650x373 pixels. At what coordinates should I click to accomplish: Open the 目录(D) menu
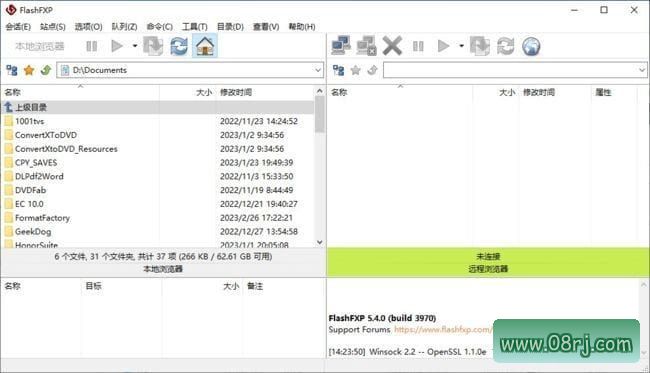(230, 27)
